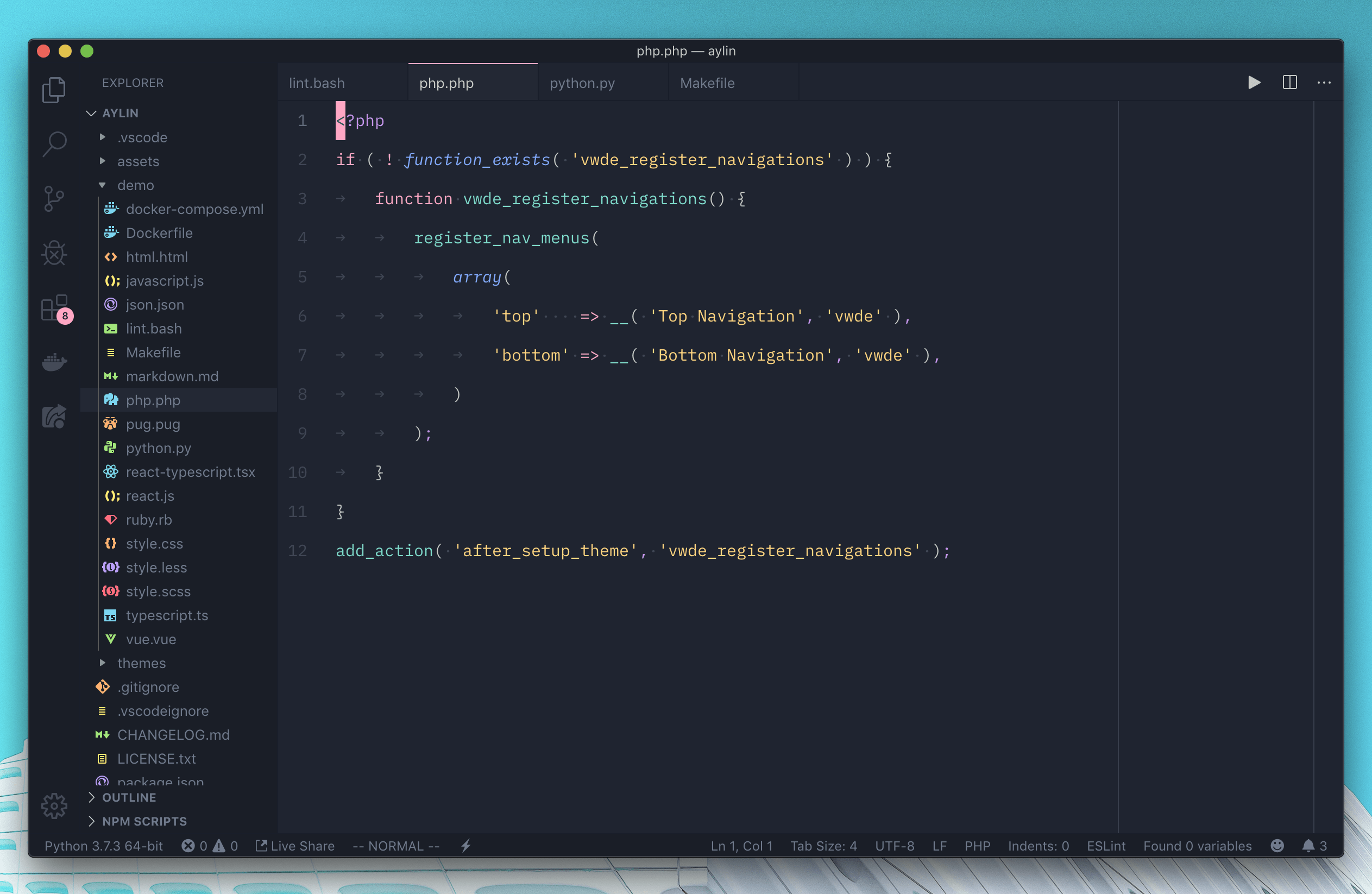This screenshot has height=894, width=1372.
Task: Click the Split Editor icon
Action: pyautogui.click(x=1289, y=83)
